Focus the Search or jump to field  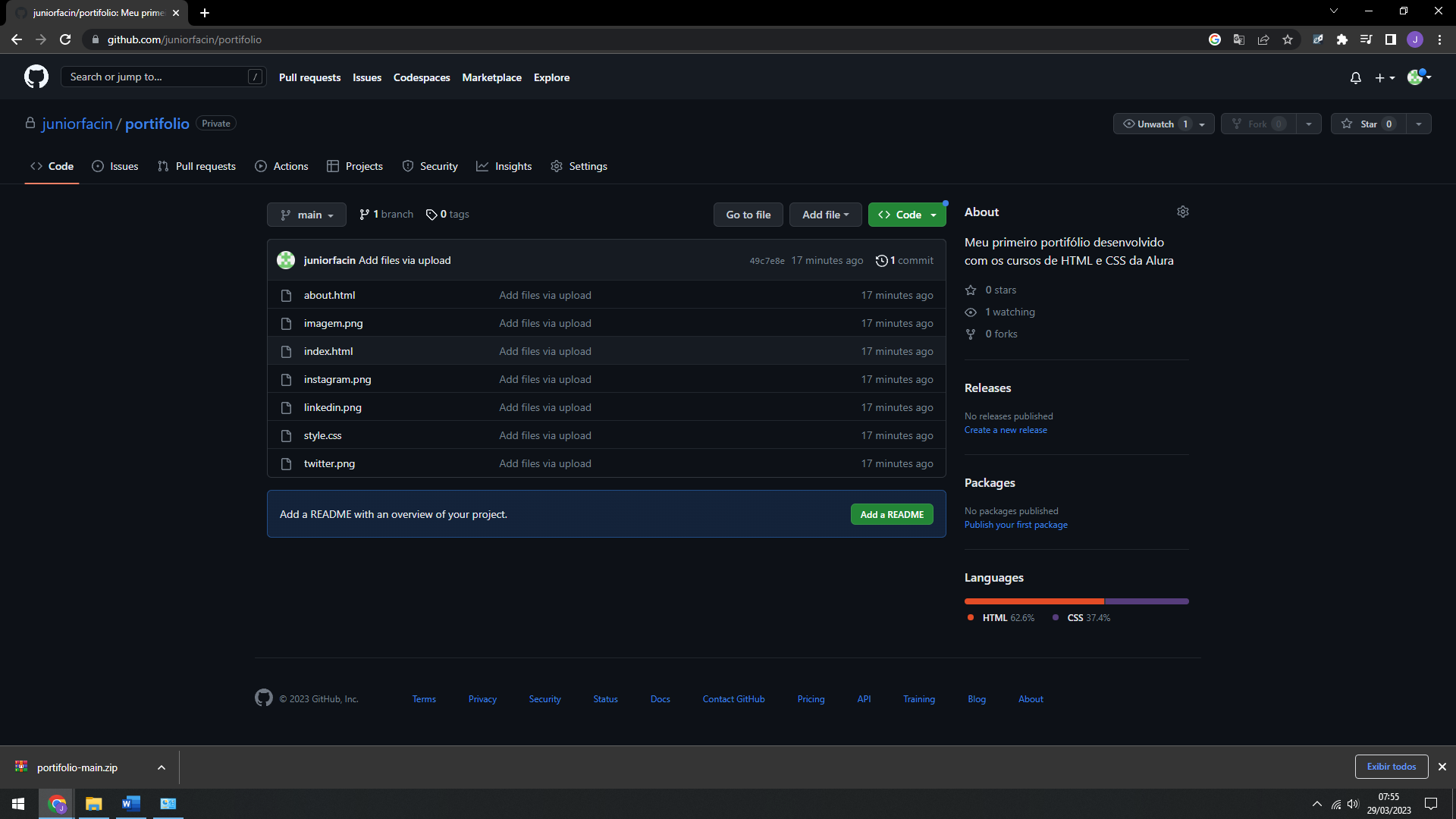(x=163, y=77)
